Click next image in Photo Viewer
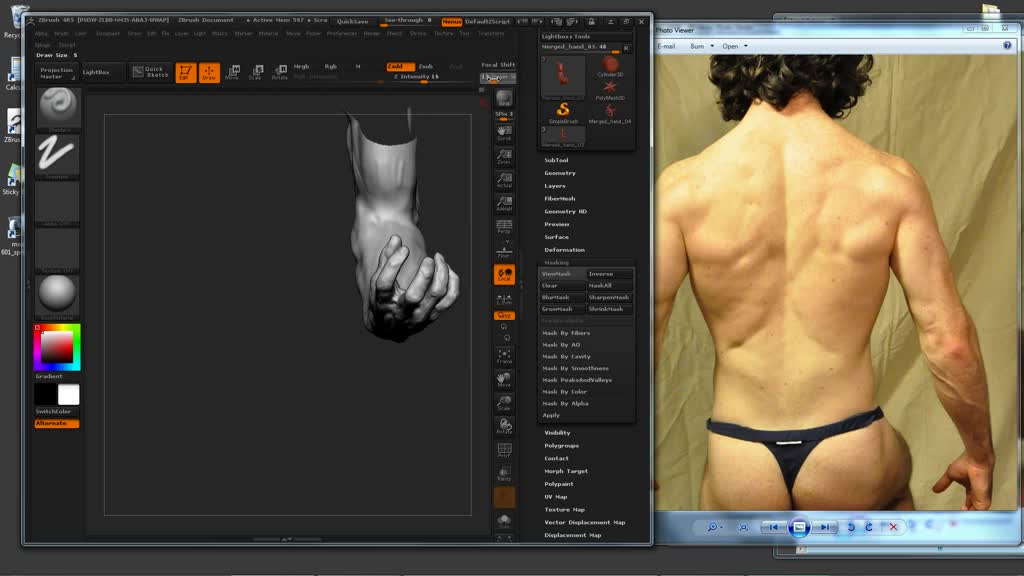Viewport: 1024px width, 576px height. coord(825,527)
